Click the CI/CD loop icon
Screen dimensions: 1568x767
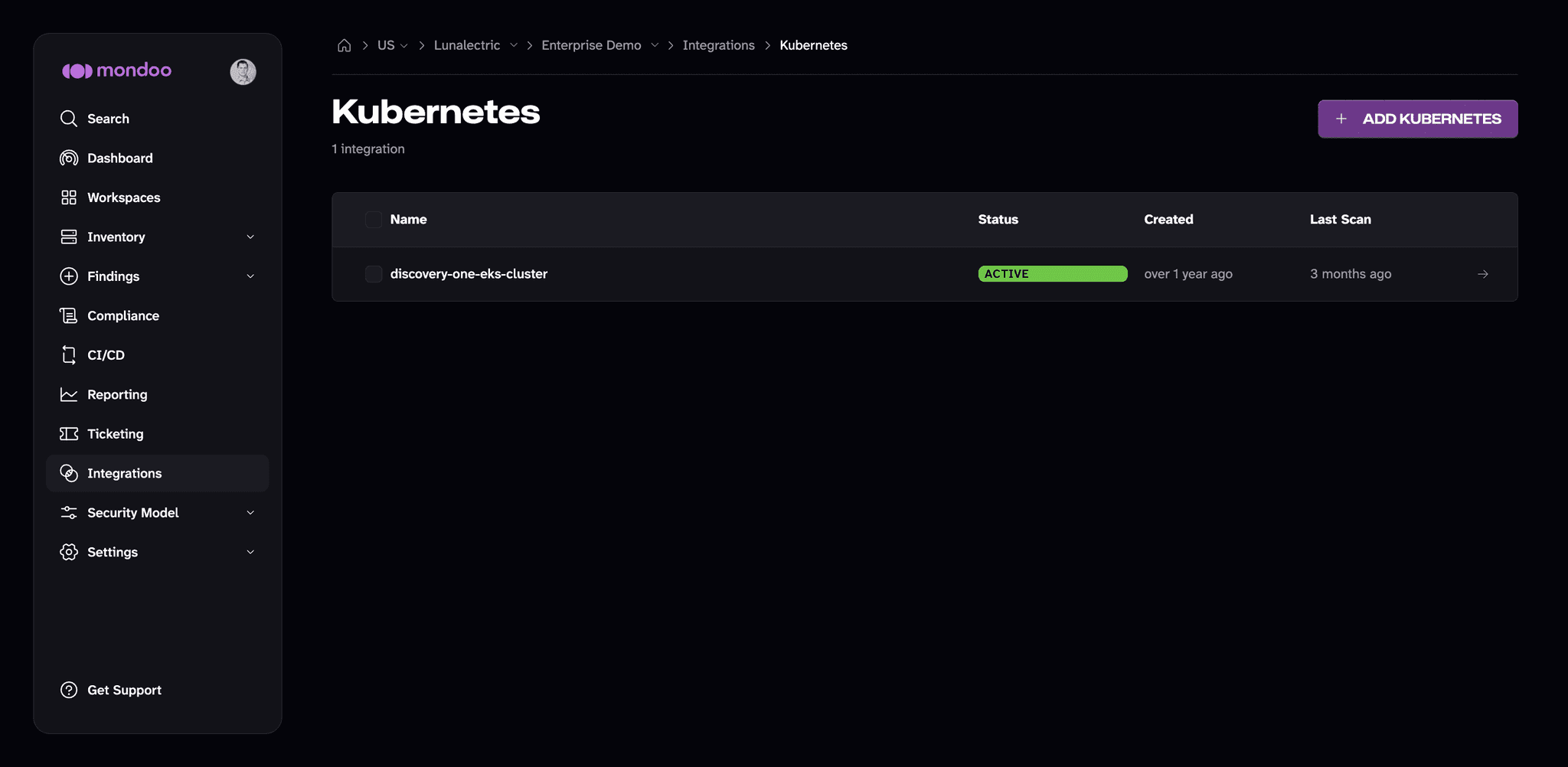69,355
